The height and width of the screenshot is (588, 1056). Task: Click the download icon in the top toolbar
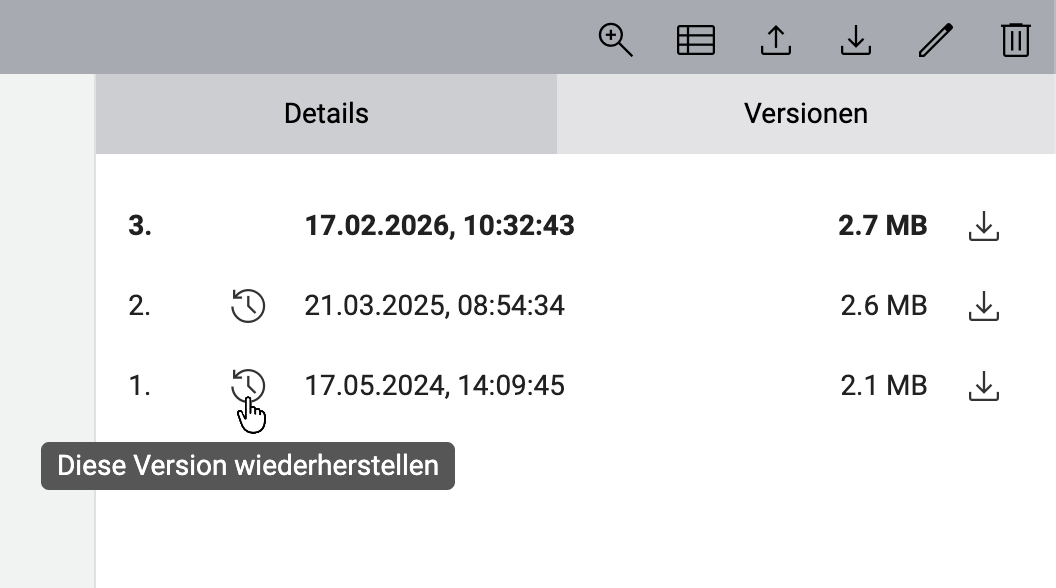855,40
